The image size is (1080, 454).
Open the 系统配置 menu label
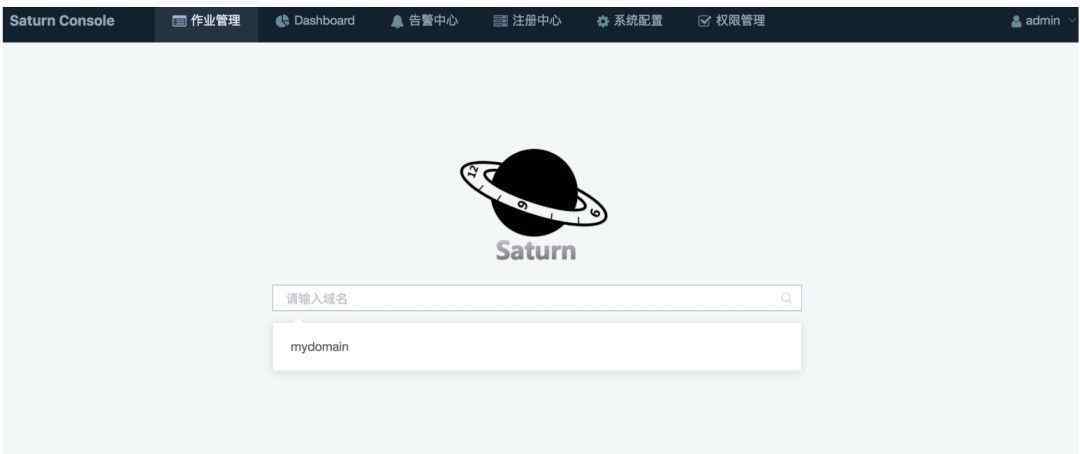click(x=638, y=21)
